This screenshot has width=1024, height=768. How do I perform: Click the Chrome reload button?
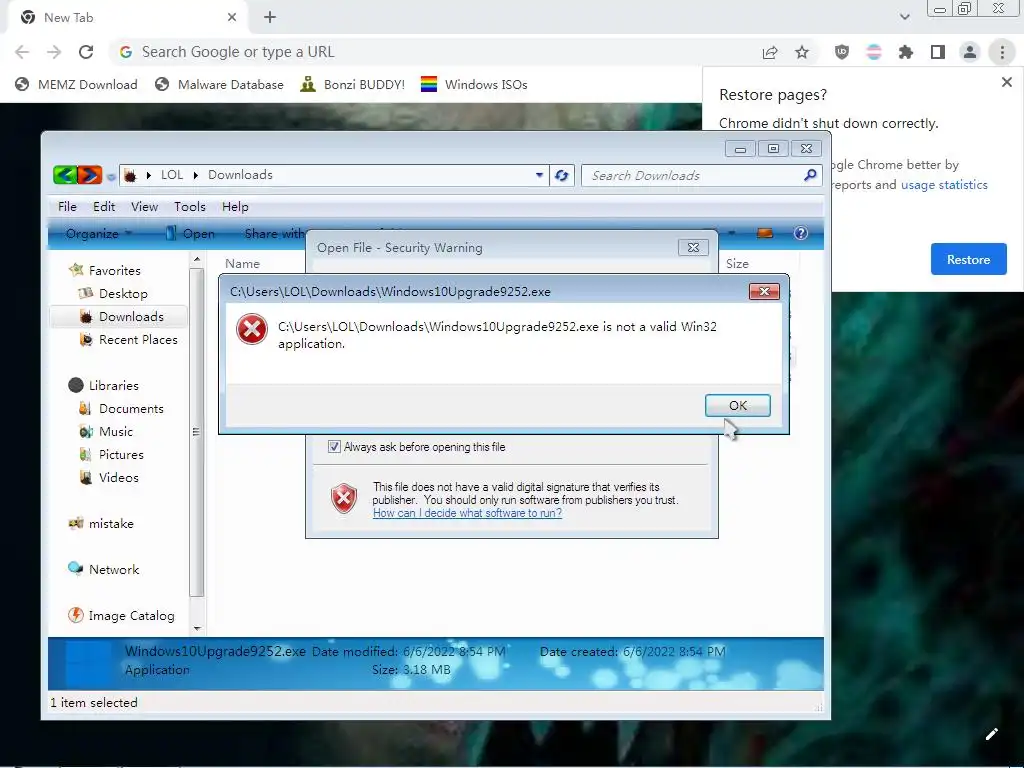[x=86, y=52]
